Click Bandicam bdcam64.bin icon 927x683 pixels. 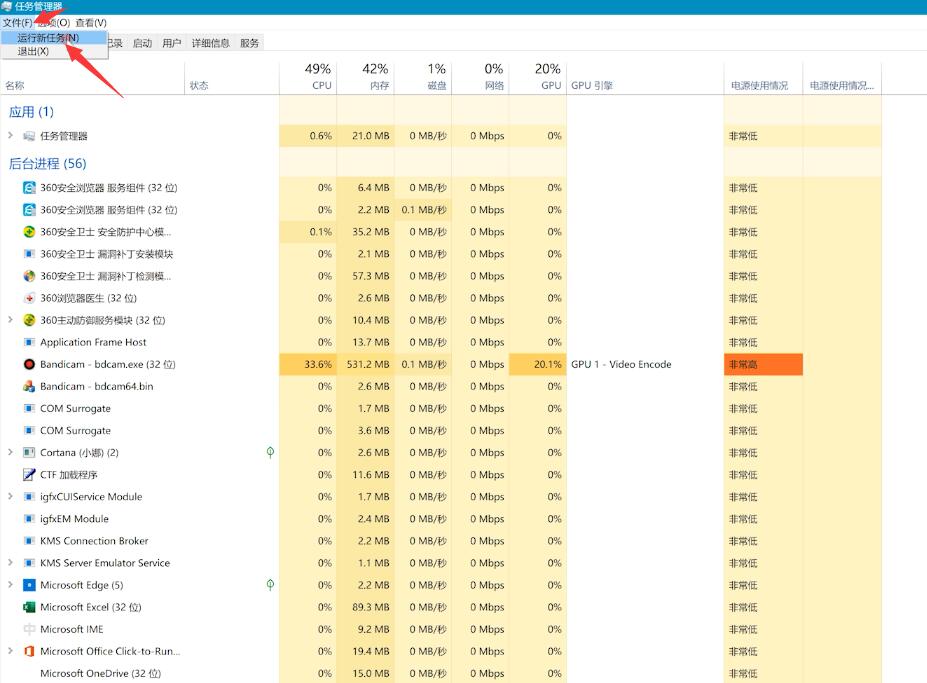(x=29, y=387)
